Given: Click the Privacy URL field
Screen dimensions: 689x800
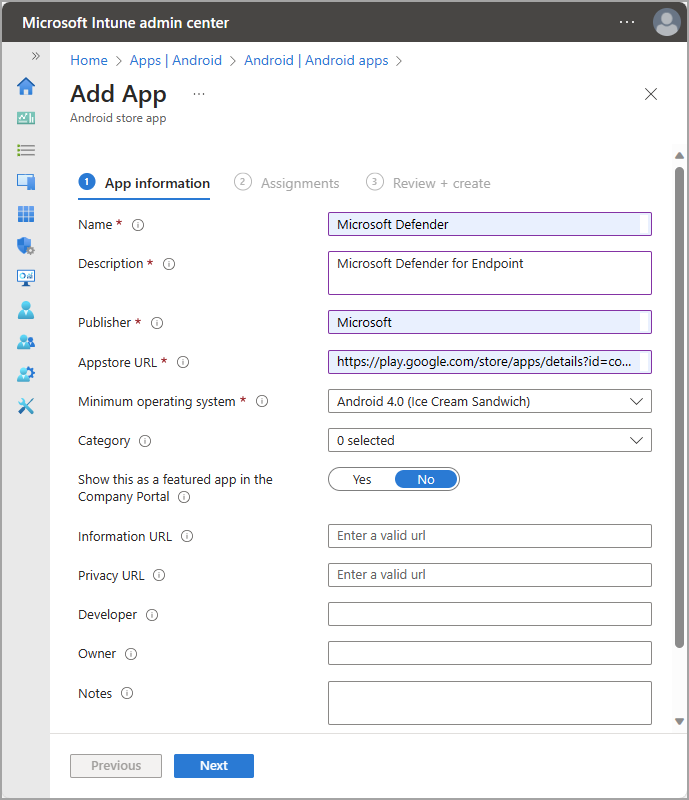Looking at the screenshot, I should click(x=489, y=575).
